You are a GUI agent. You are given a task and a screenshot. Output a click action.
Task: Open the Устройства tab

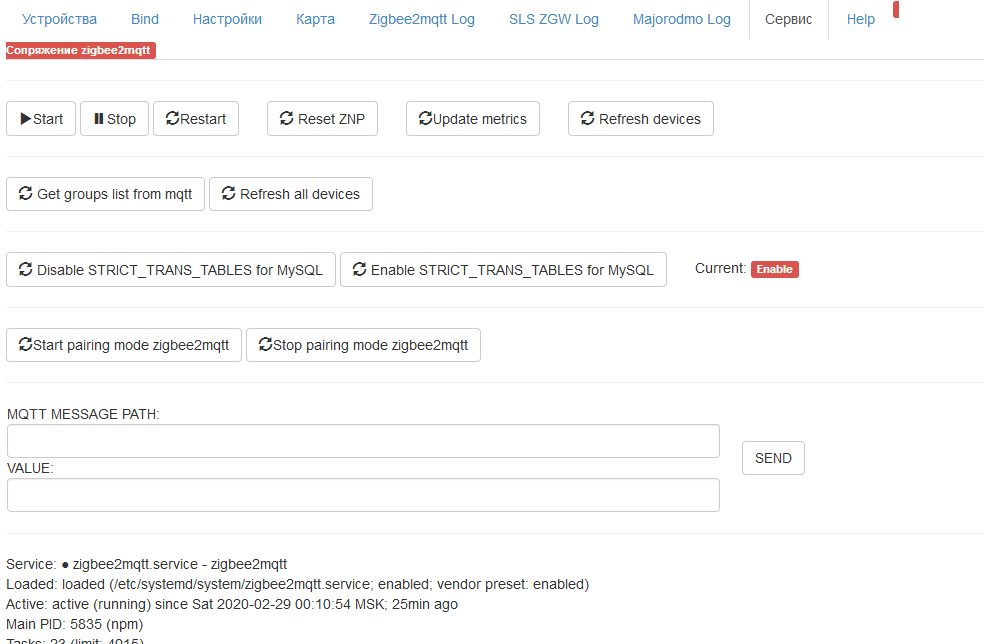point(59,19)
